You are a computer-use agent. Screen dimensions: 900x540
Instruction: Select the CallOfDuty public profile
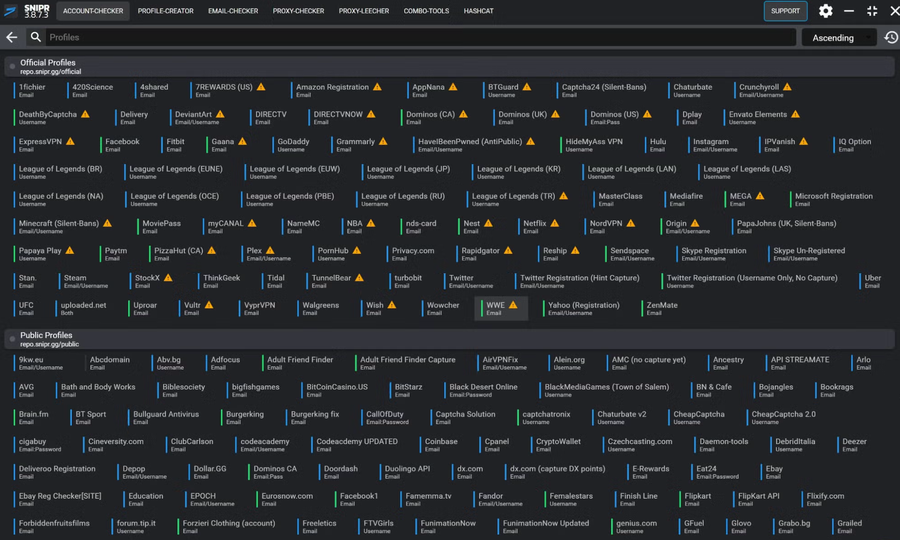[386, 417]
